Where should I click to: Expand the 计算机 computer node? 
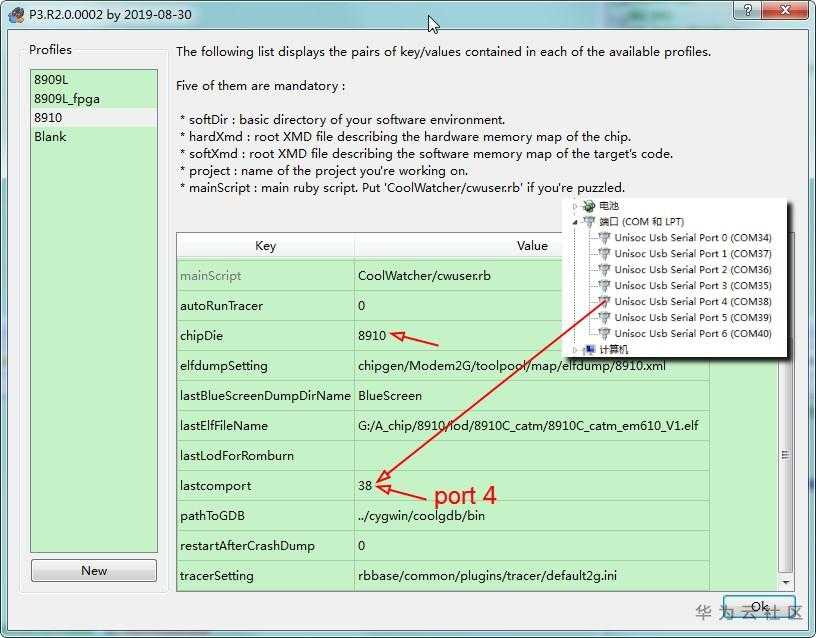click(575, 350)
